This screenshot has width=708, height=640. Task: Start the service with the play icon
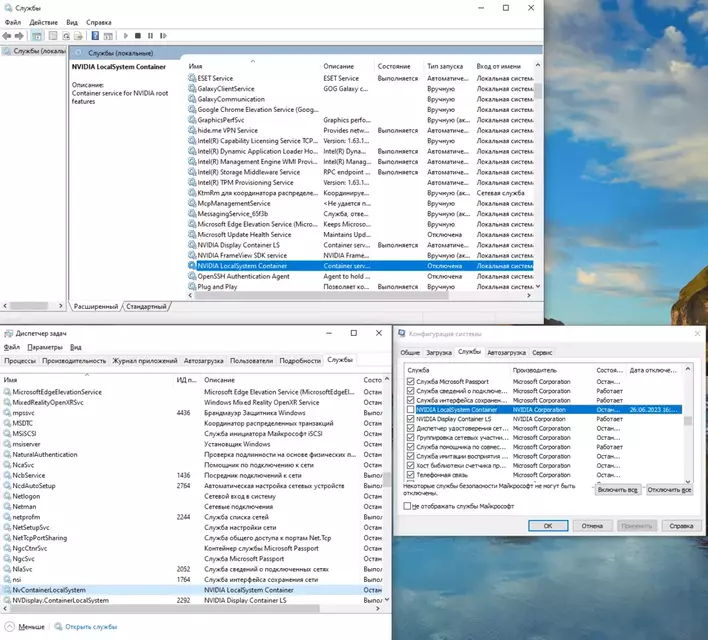(x=126, y=36)
